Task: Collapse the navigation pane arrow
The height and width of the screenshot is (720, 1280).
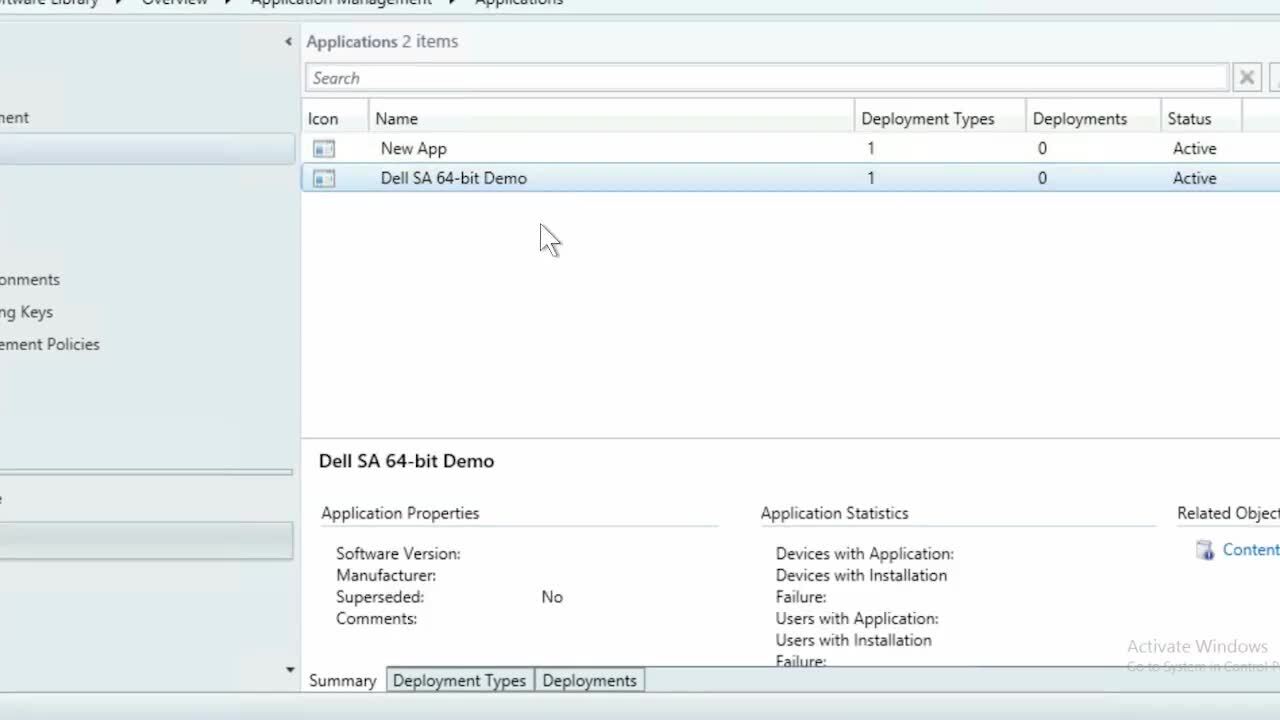Action: coord(288,42)
